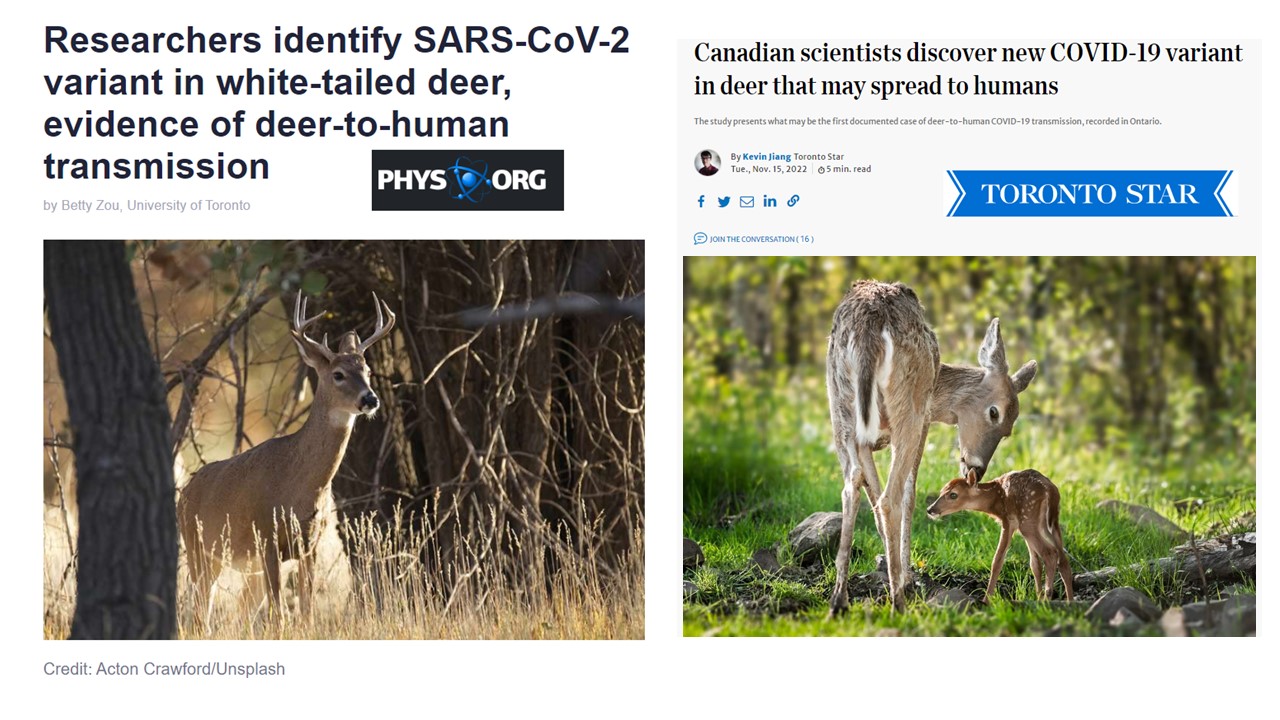The height and width of the screenshot is (720, 1280).
Task: Open Kevin Jiang's author link
Action: [x=766, y=157]
